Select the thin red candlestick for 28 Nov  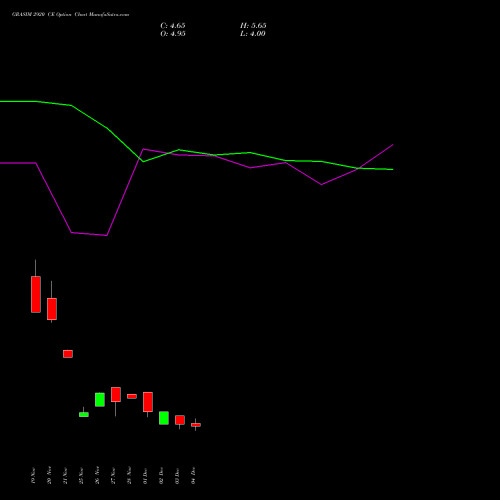pyautogui.click(x=132, y=396)
